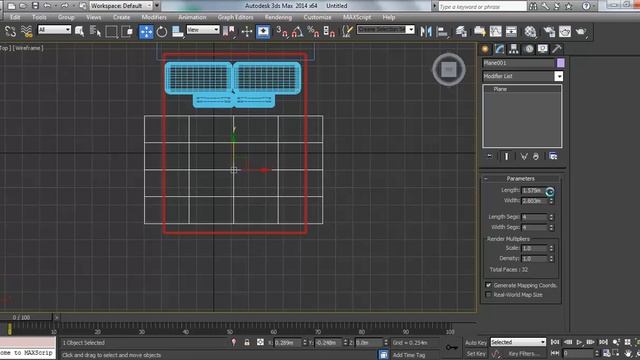This screenshot has height=360, width=640.
Task: Open the MAXScript menu
Action: [357, 17]
